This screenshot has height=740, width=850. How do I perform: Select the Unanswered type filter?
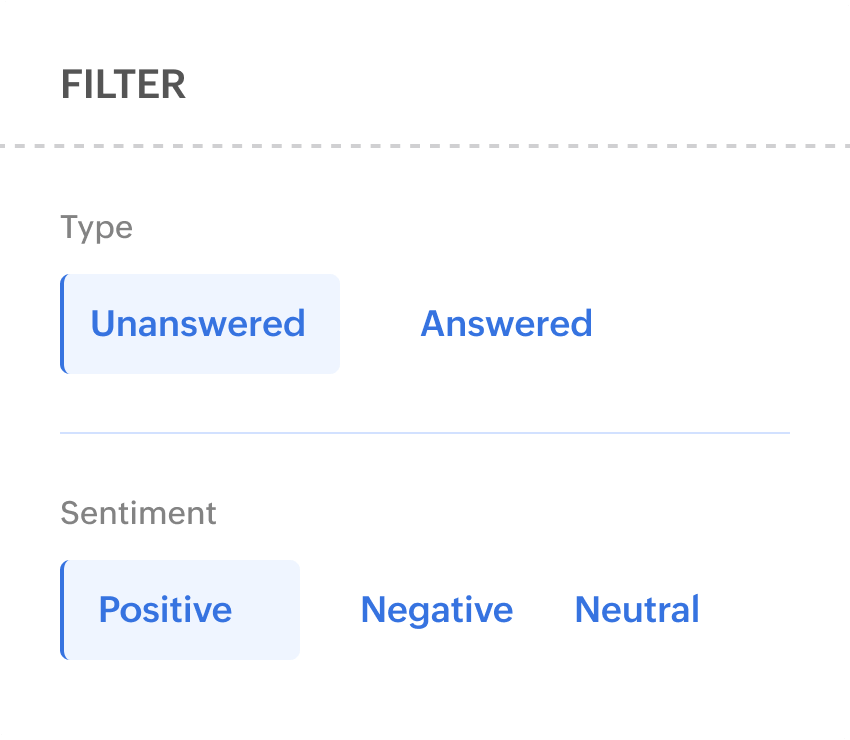coord(199,324)
